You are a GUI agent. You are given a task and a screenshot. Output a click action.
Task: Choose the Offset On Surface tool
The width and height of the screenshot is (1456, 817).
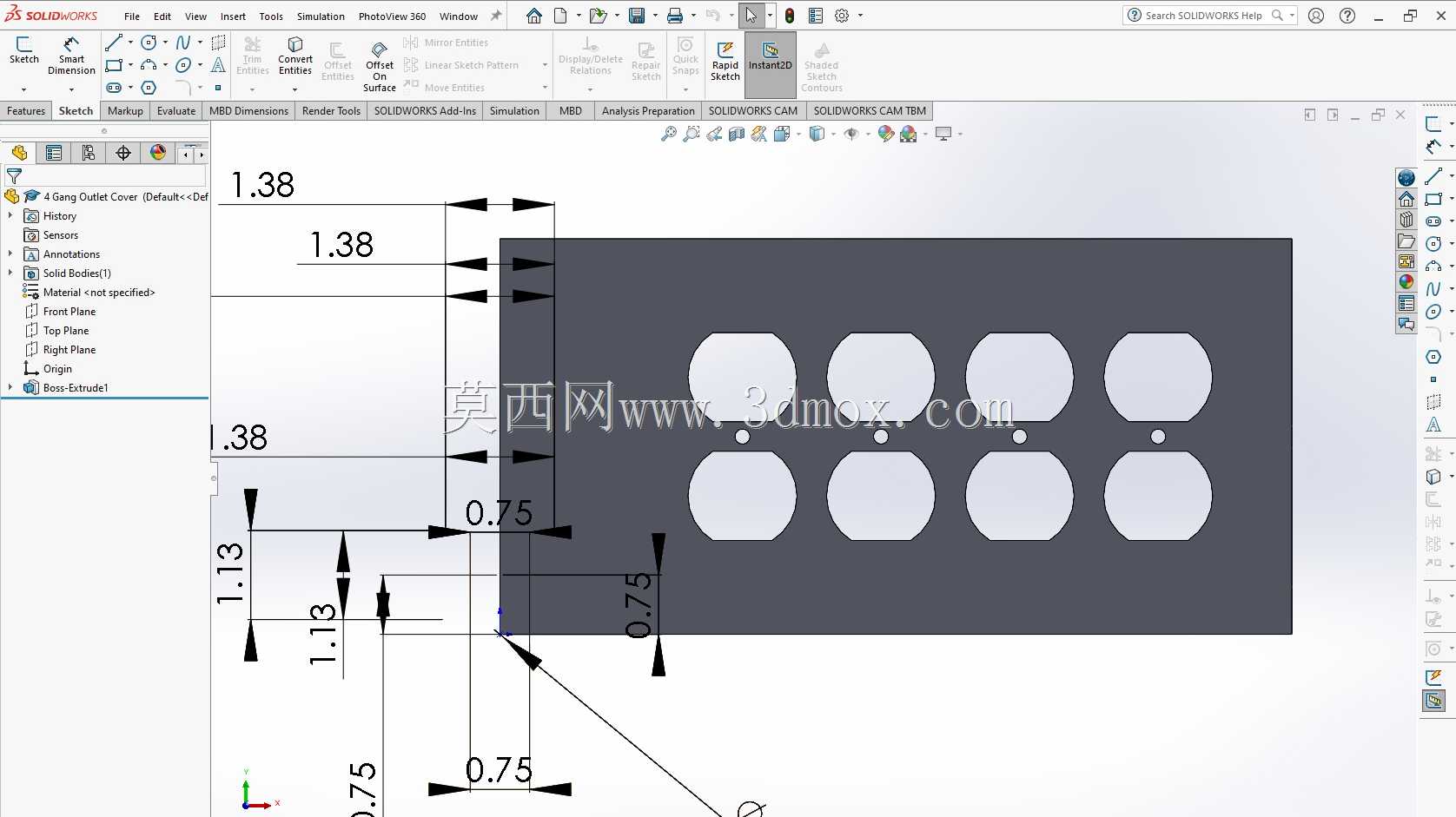[x=380, y=68]
